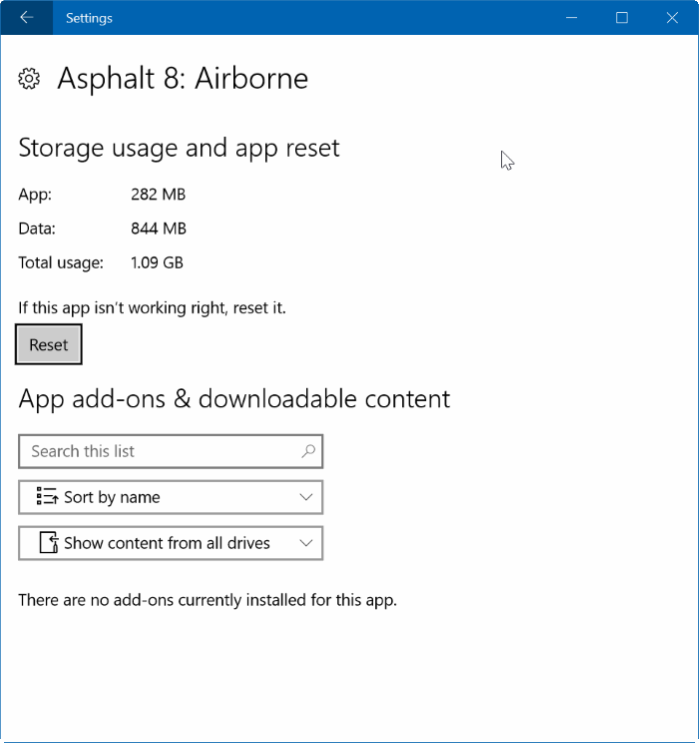Click the sort list icon beside Sort by name
Screen dimensions: 699x743
[x=47, y=497]
